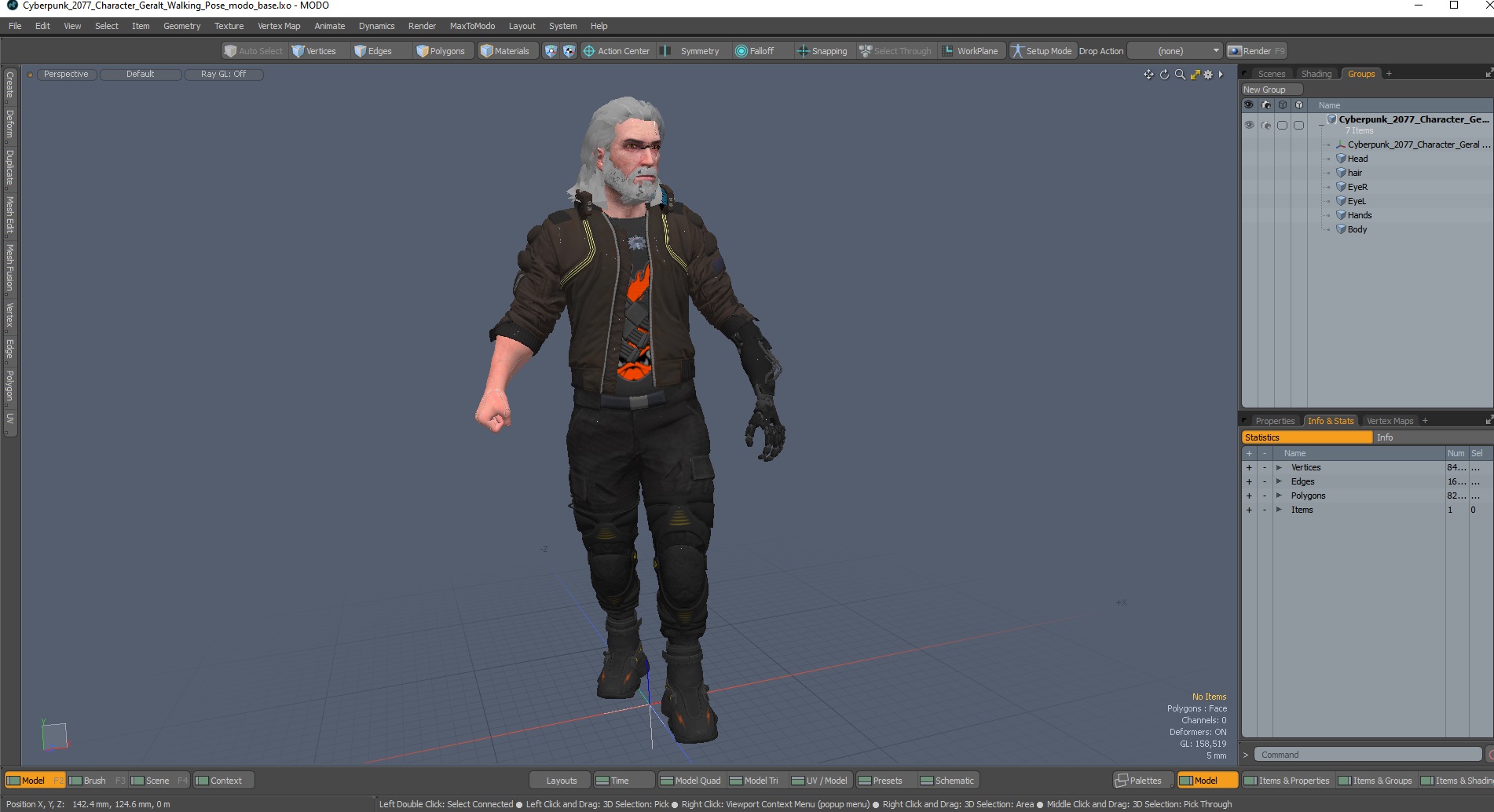
Task: Toggle second checkbox of Cyberpunk group row
Action: (x=1299, y=125)
